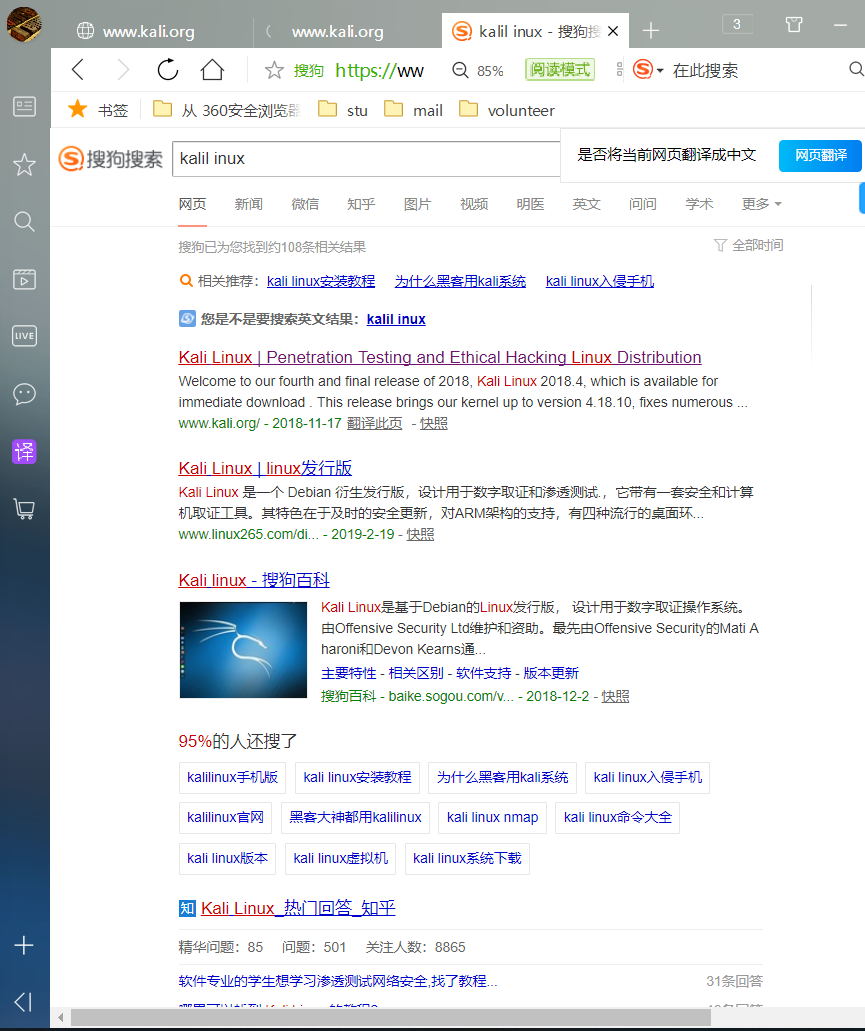
Task: Click the kali linux系统下载 related search
Action: click(467, 858)
